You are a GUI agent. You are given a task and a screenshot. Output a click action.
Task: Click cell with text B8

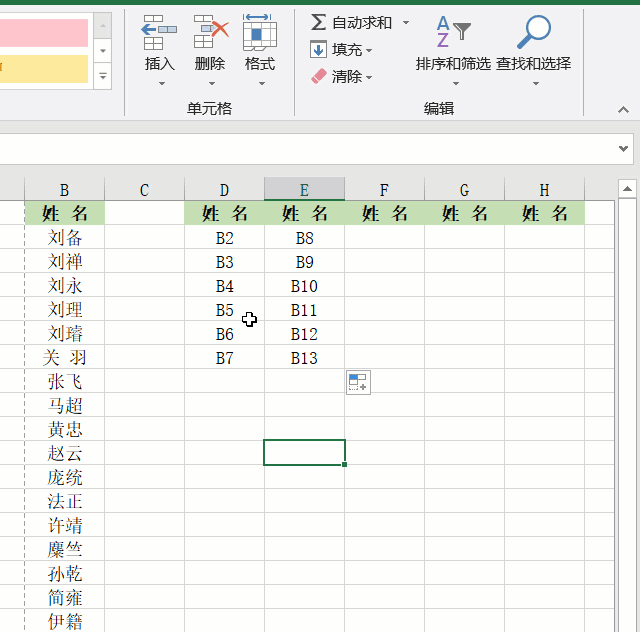(304, 238)
